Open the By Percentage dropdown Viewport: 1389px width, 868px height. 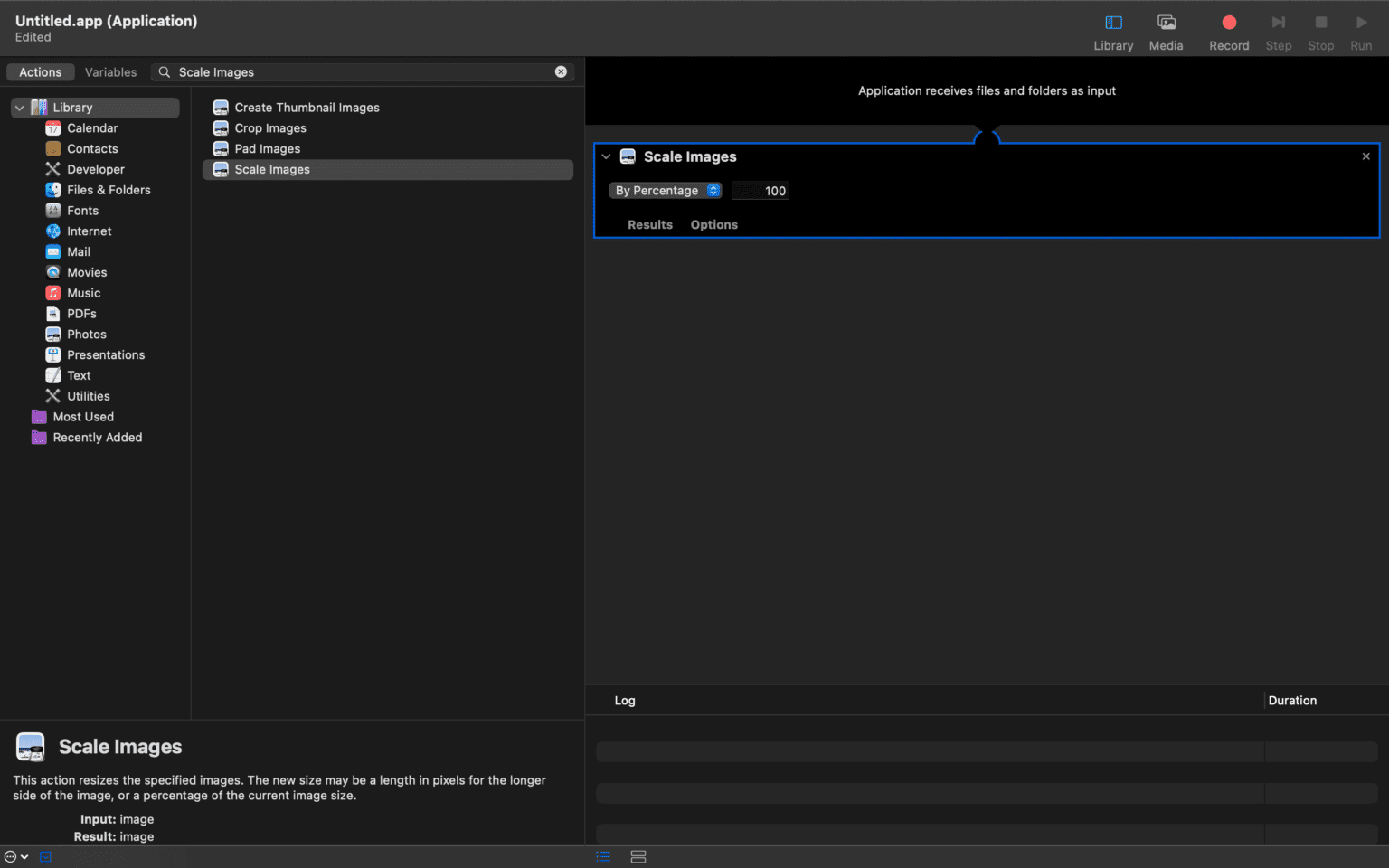pos(666,191)
